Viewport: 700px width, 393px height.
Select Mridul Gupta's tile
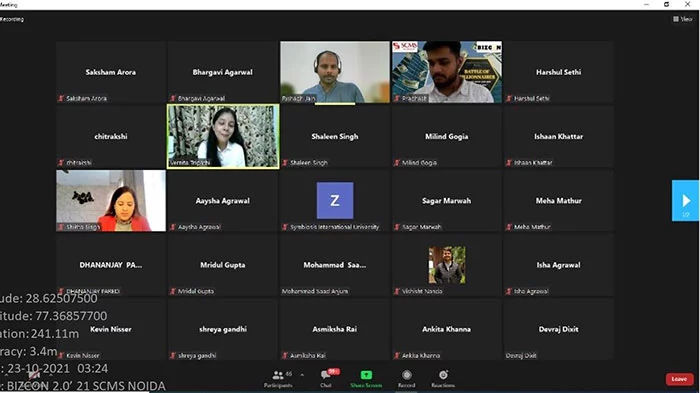click(x=223, y=265)
